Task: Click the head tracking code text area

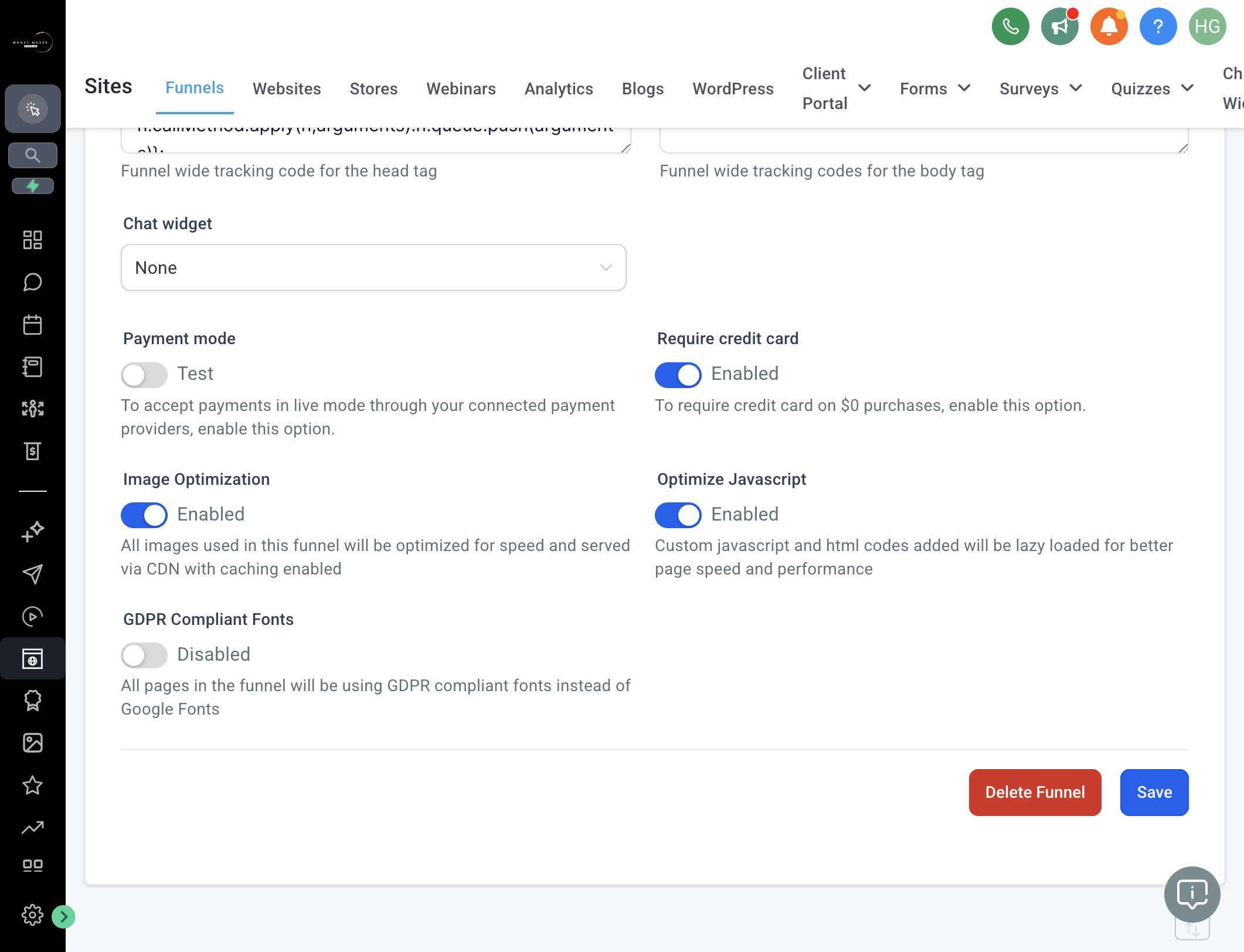Action: click(x=376, y=140)
